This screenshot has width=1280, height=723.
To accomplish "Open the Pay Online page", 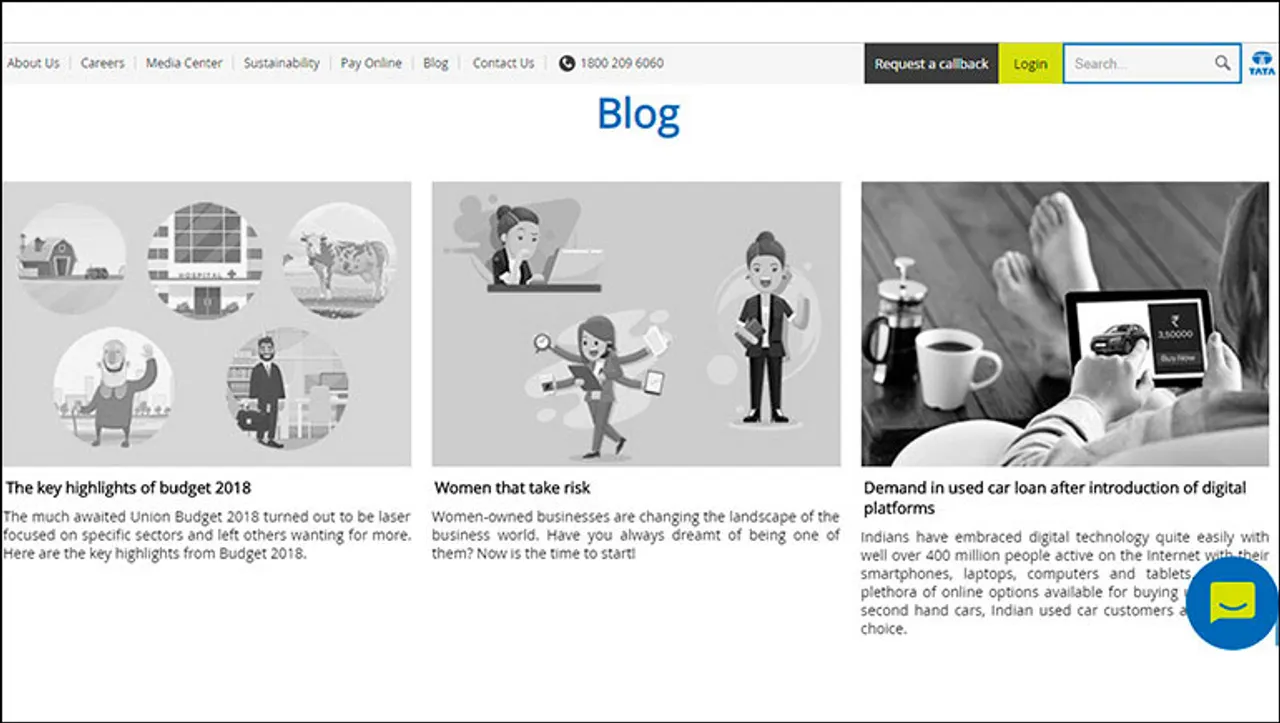I will point(371,63).
